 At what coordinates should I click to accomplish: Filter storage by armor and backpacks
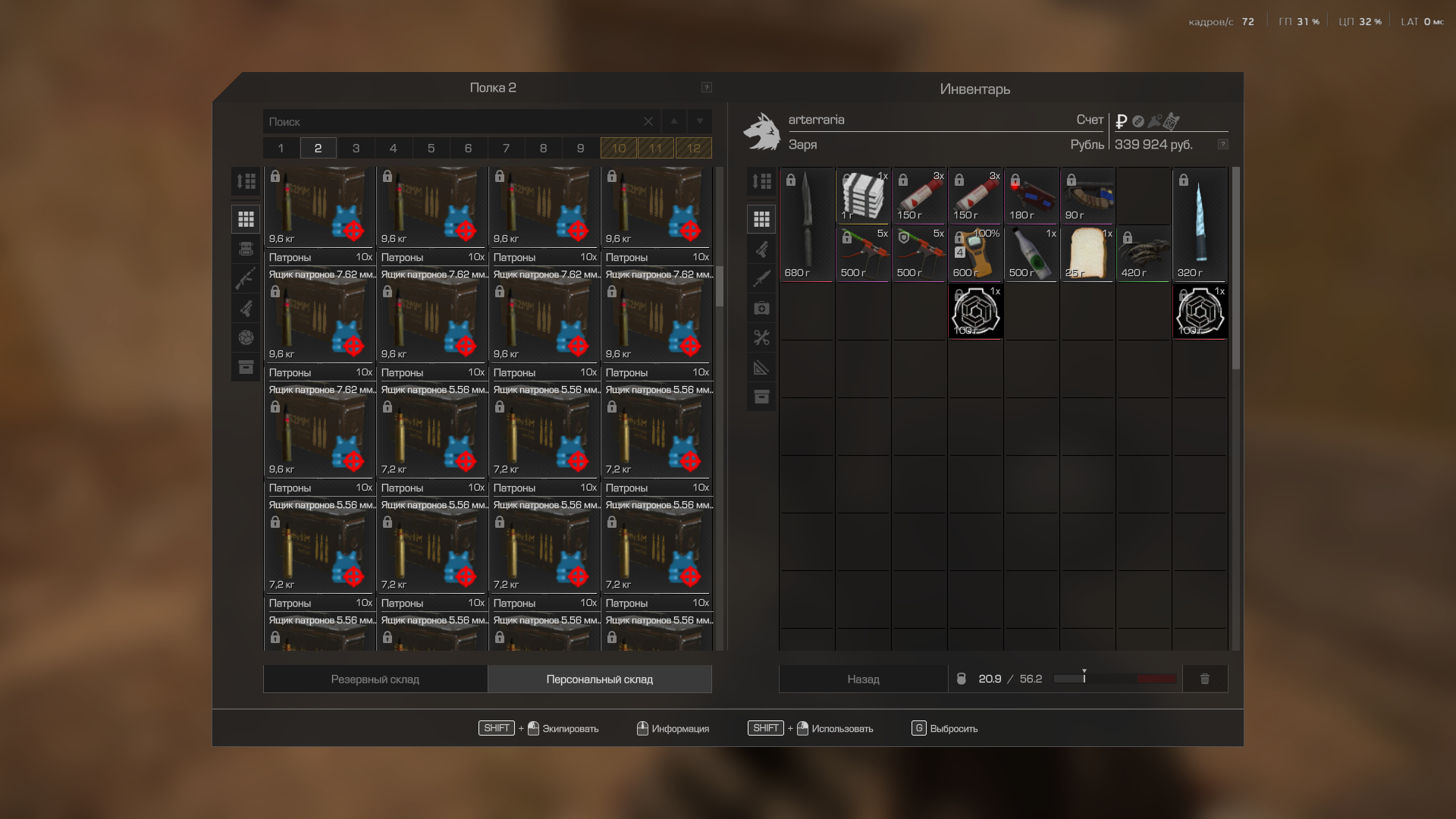coord(246,249)
